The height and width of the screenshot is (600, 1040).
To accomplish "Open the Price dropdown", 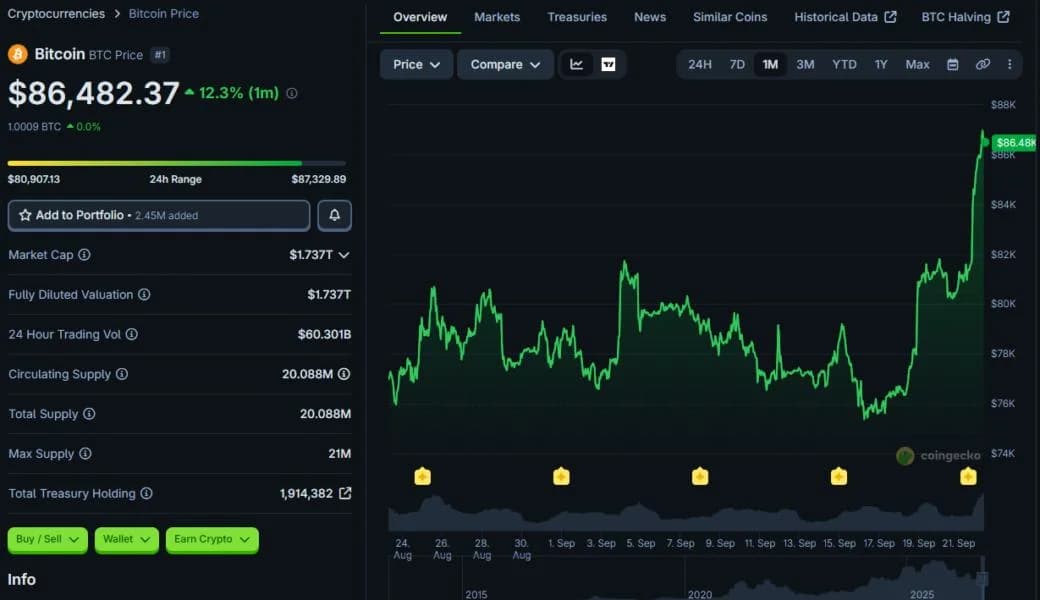I will coord(417,64).
